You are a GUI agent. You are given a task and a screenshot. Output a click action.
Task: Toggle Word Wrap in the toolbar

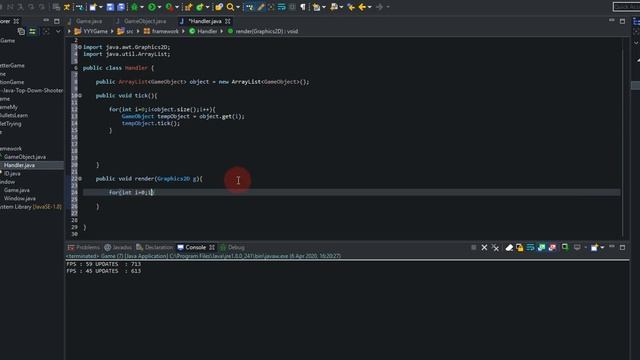point(282,7)
